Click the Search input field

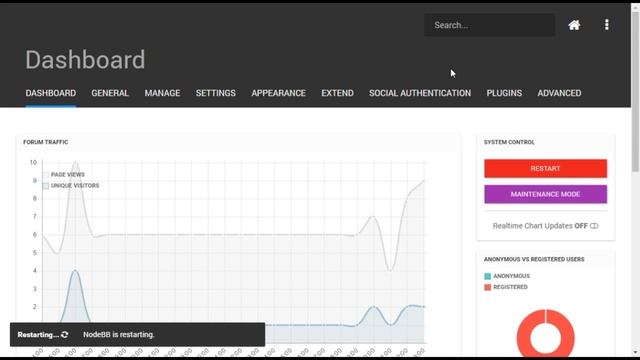click(x=489, y=25)
